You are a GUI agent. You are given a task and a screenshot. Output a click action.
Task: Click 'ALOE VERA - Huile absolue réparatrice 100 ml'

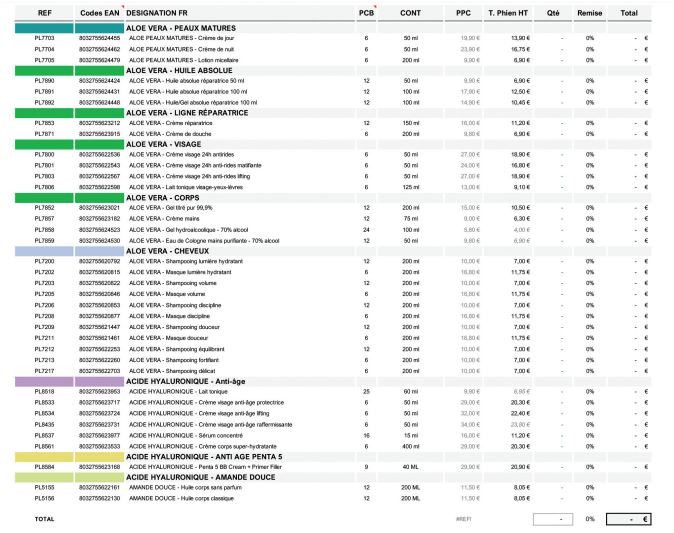(x=188, y=92)
